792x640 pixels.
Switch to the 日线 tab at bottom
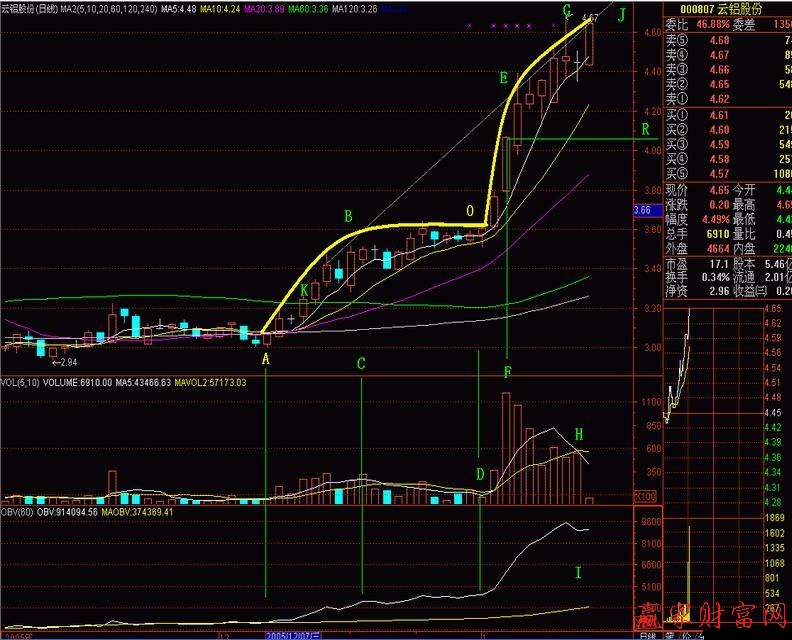pyautogui.click(x=647, y=634)
